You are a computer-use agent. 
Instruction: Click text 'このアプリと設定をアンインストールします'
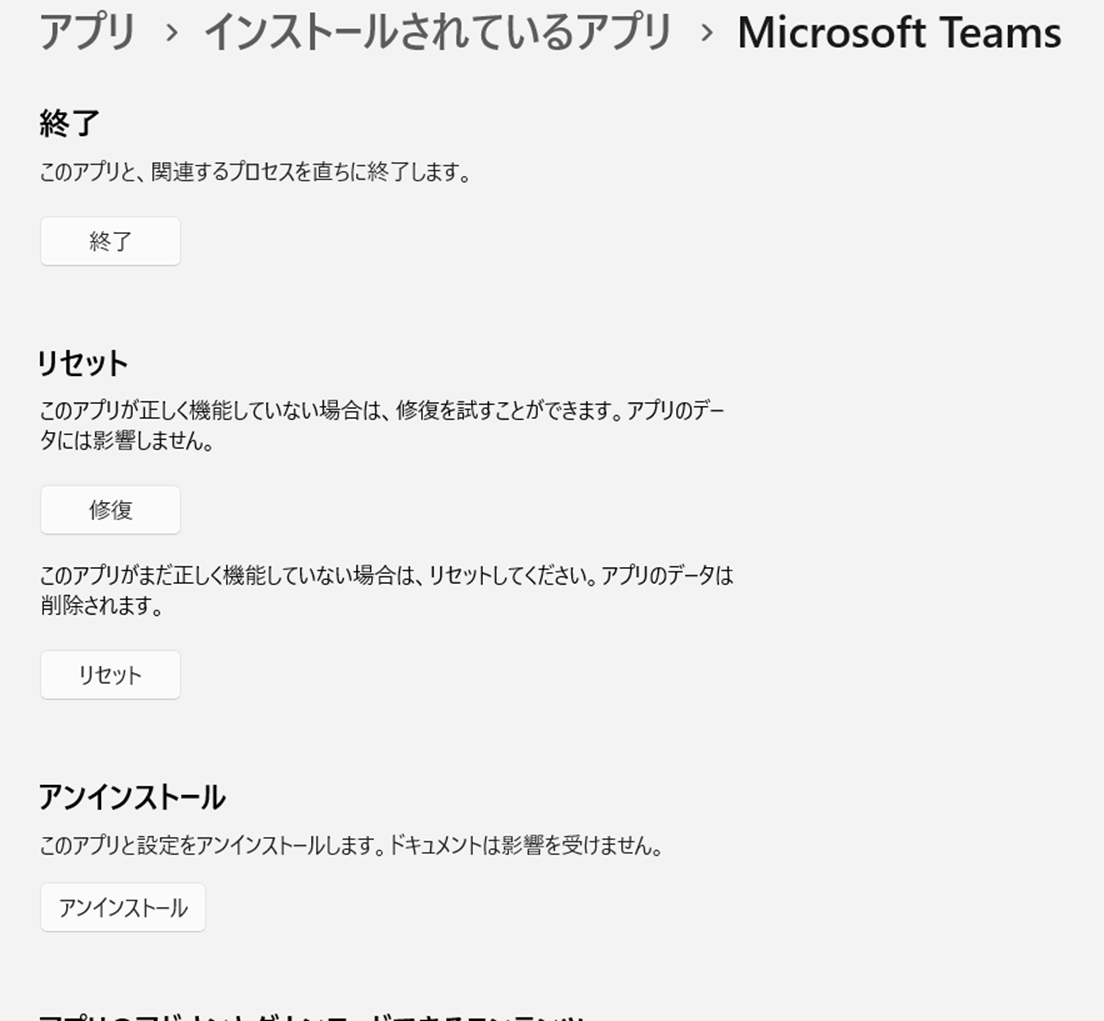click(351, 845)
